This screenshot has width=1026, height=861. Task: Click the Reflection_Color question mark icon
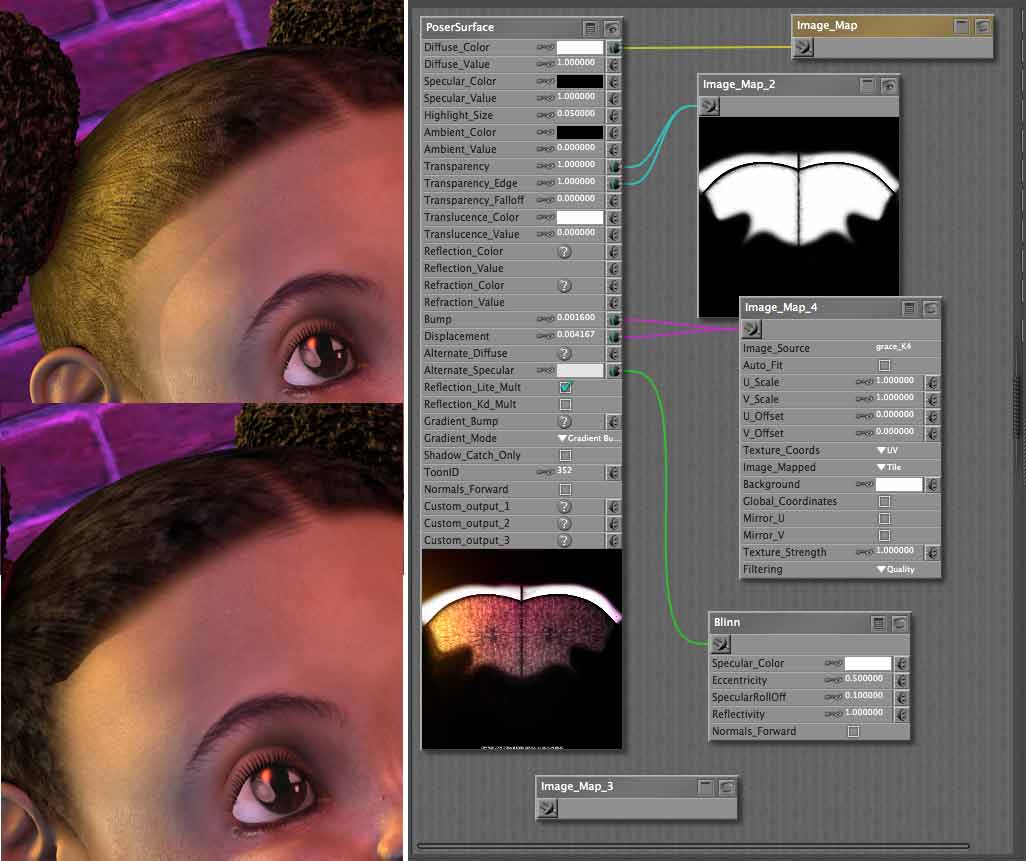[x=565, y=252]
